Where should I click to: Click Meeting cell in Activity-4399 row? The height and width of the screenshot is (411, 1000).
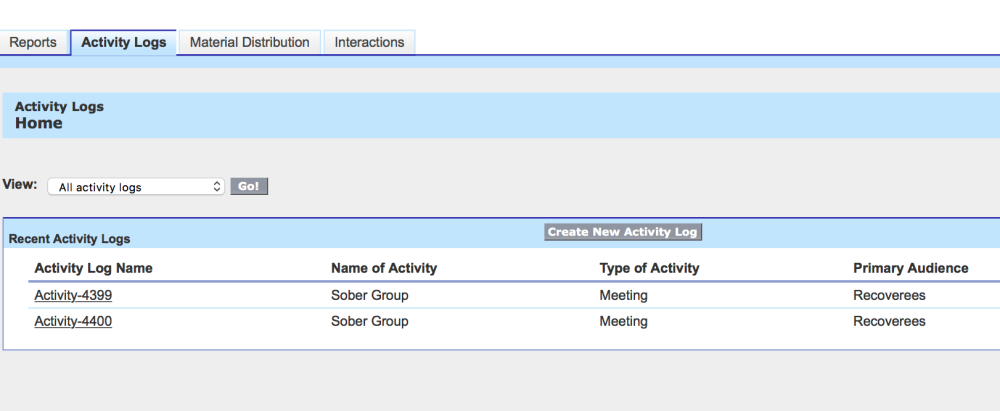[623, 296]
